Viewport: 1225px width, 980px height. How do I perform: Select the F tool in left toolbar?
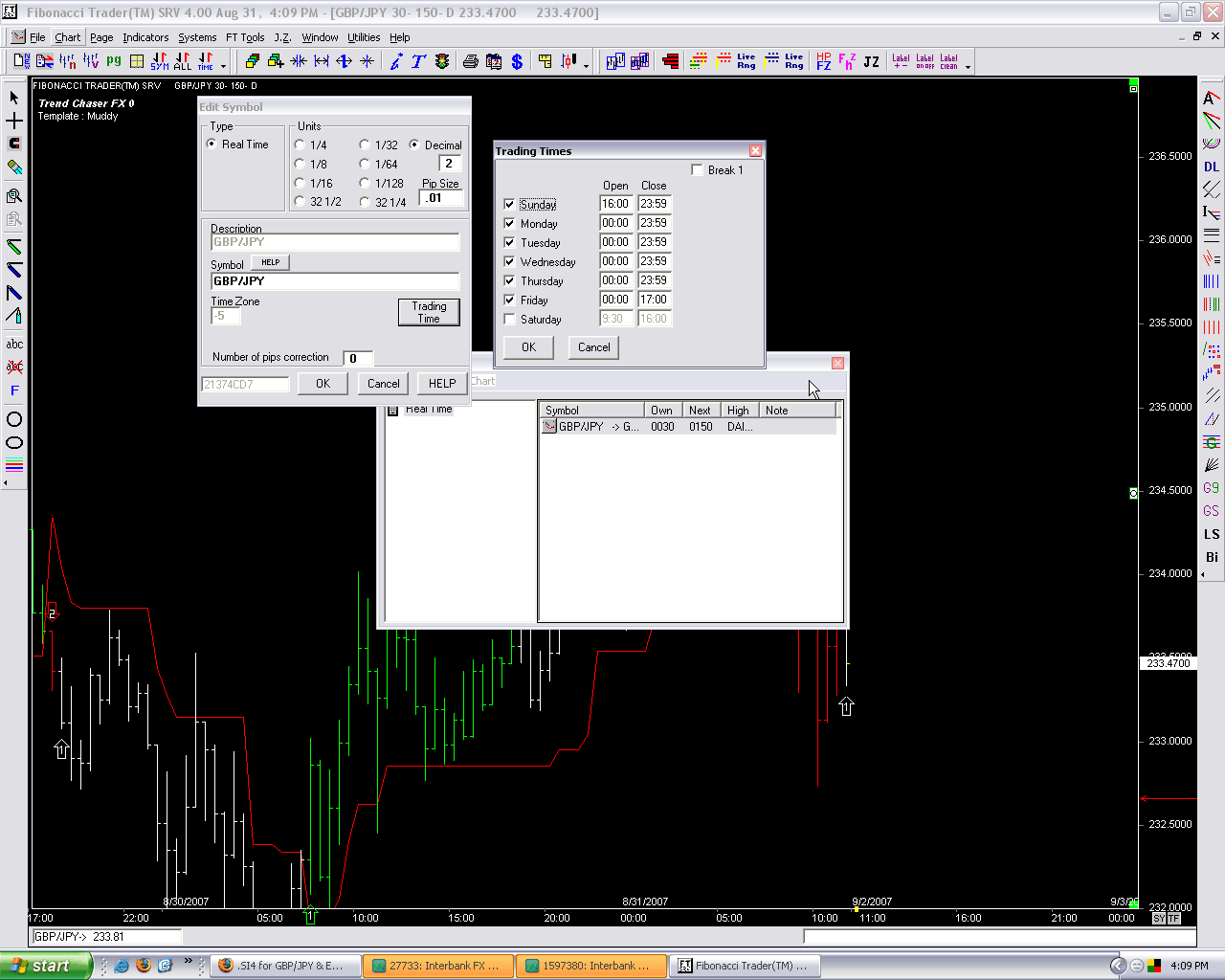(14, 390)
